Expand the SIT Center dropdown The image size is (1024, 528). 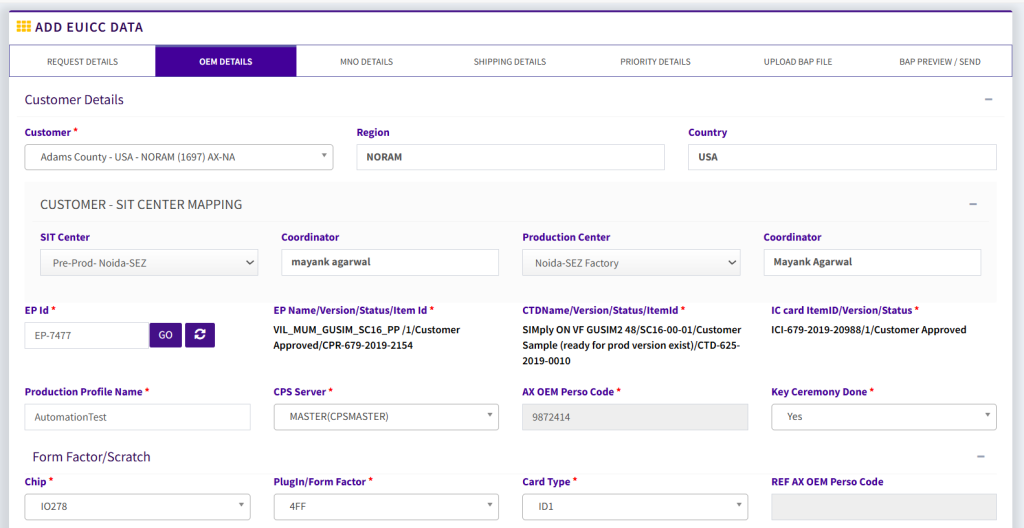point(148,263)
